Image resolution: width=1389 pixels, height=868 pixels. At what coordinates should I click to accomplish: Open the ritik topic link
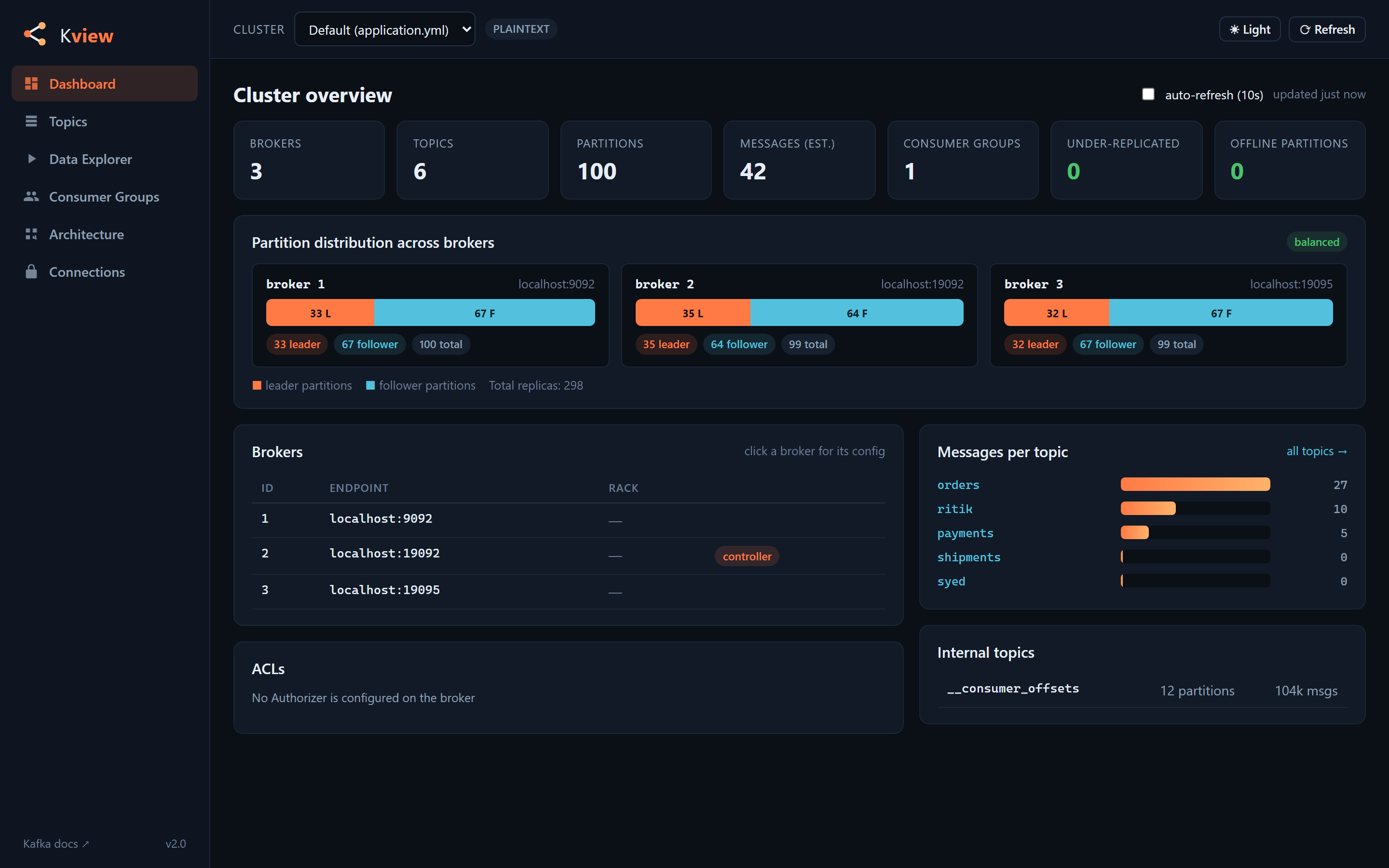pos(954,509)
